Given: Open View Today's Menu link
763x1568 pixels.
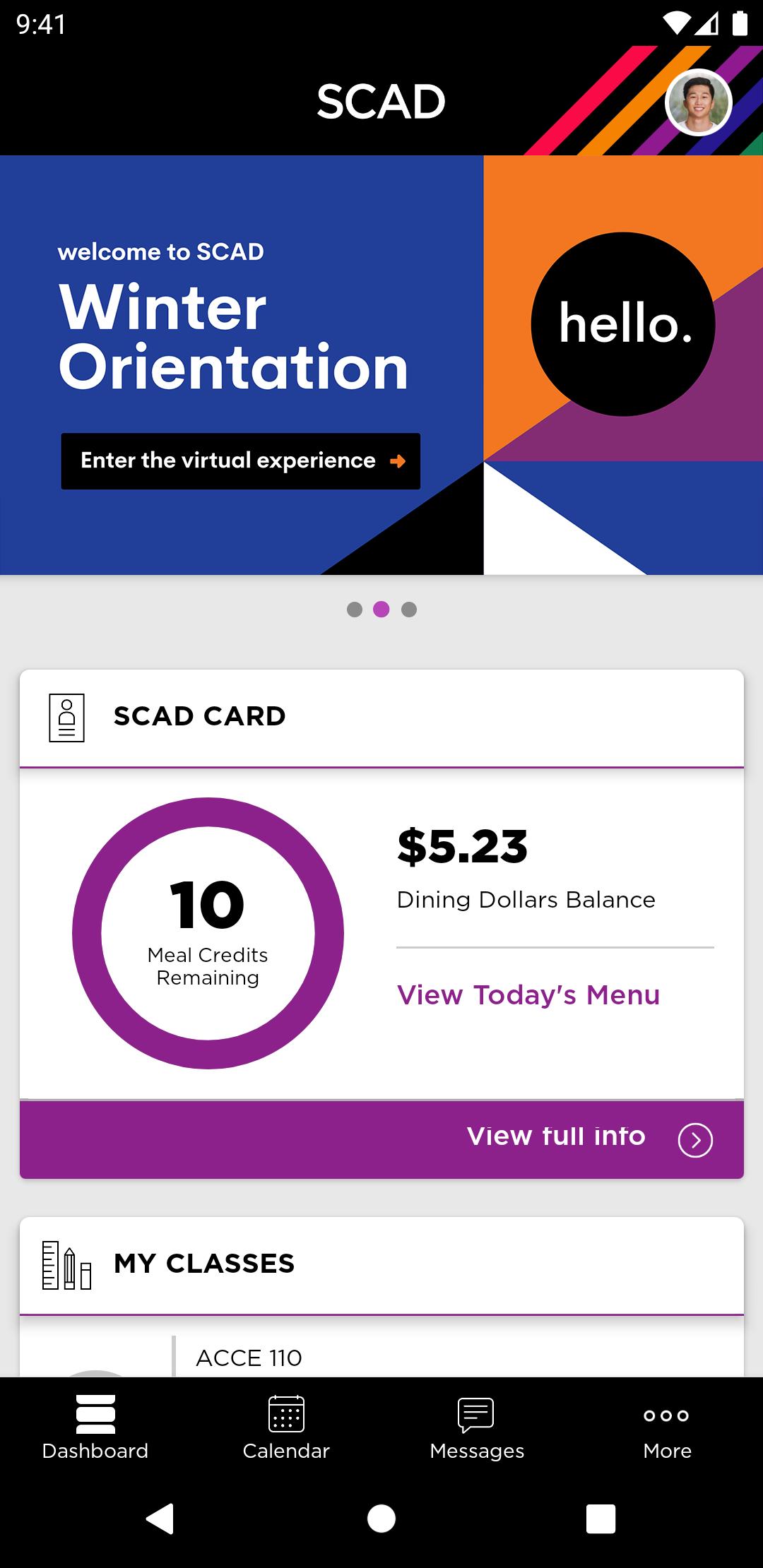Looking at the screenshot, I should (528, 994).
